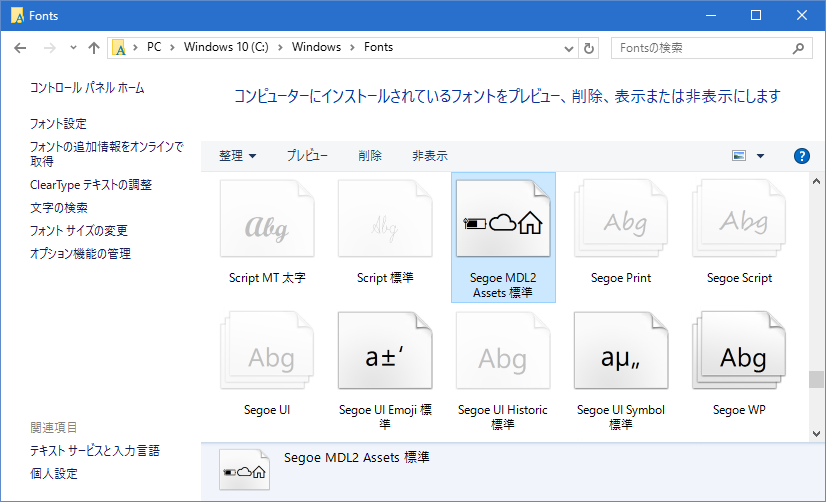This screenshot has width=826, height=502.
Task: Click the search magnifier icon
Action: 798,48
